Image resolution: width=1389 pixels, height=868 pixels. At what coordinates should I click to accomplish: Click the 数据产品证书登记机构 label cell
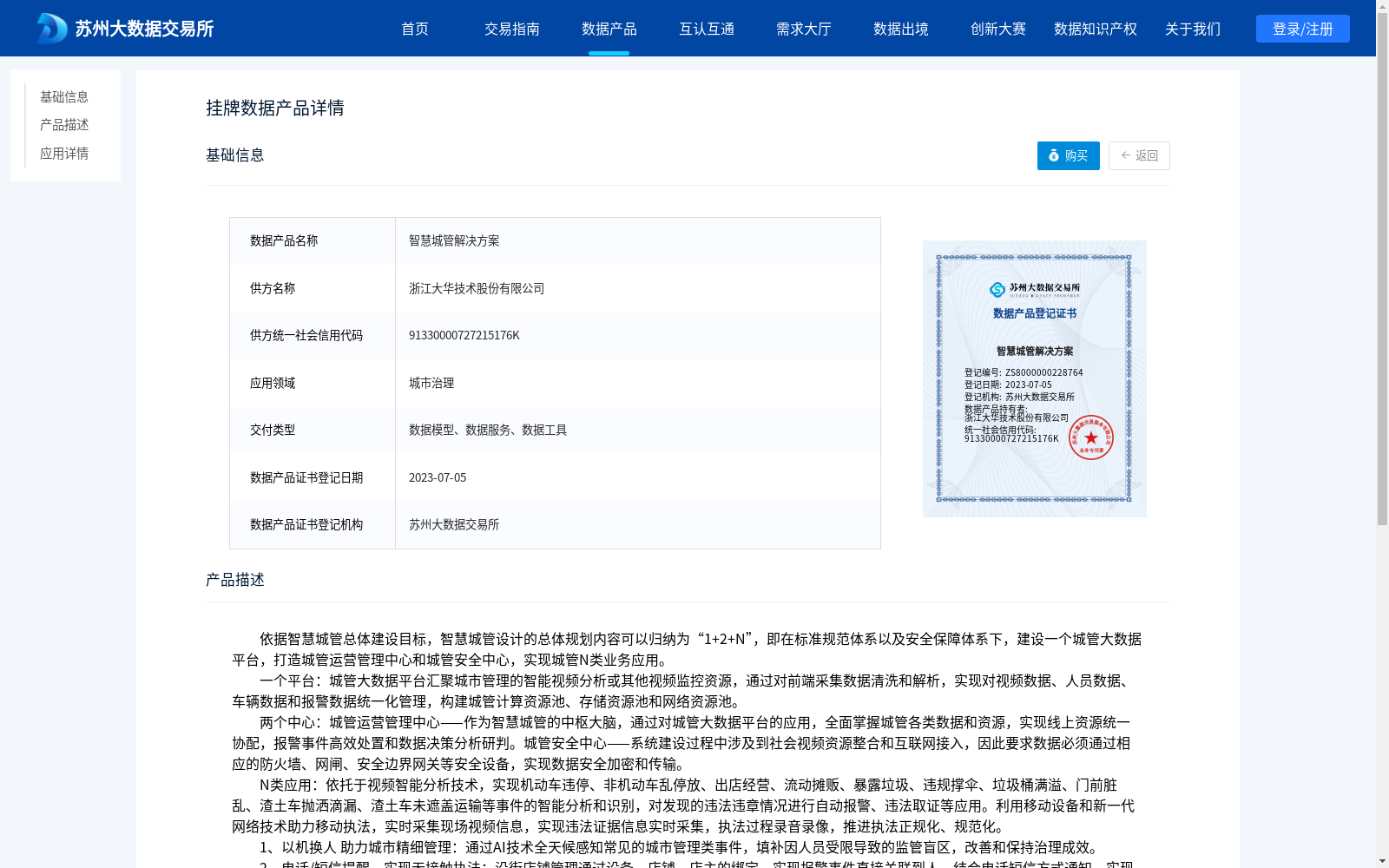coord(313,525)
